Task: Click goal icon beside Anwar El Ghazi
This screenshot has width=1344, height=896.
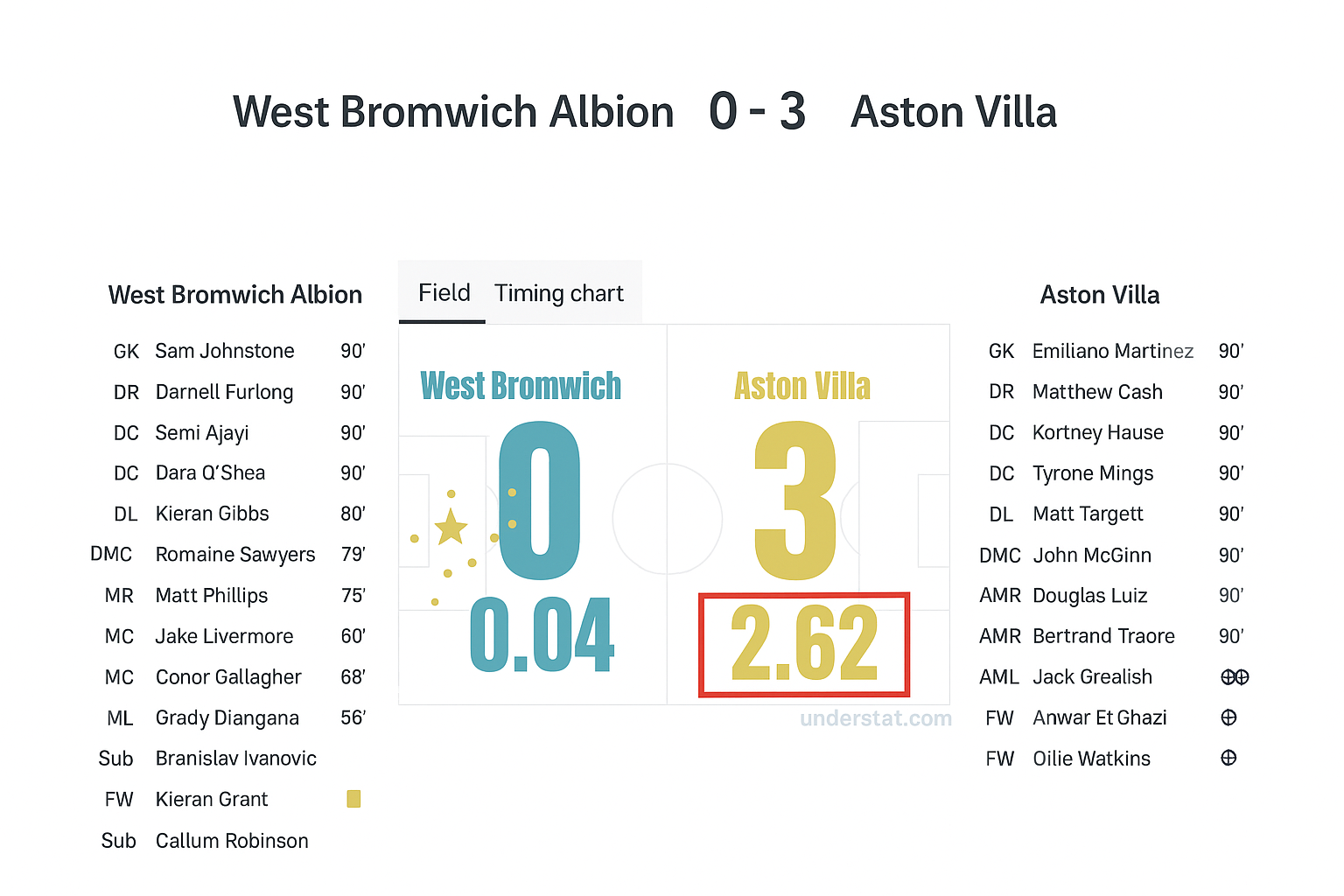Action: coord(1228,717)
